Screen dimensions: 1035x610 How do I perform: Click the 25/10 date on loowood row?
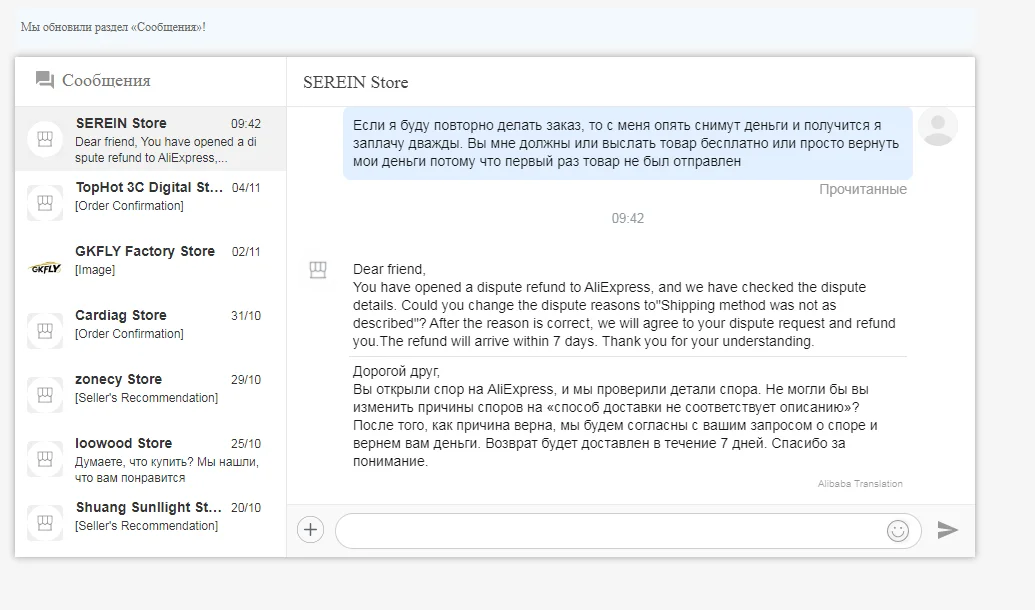(x=246, y=444)
